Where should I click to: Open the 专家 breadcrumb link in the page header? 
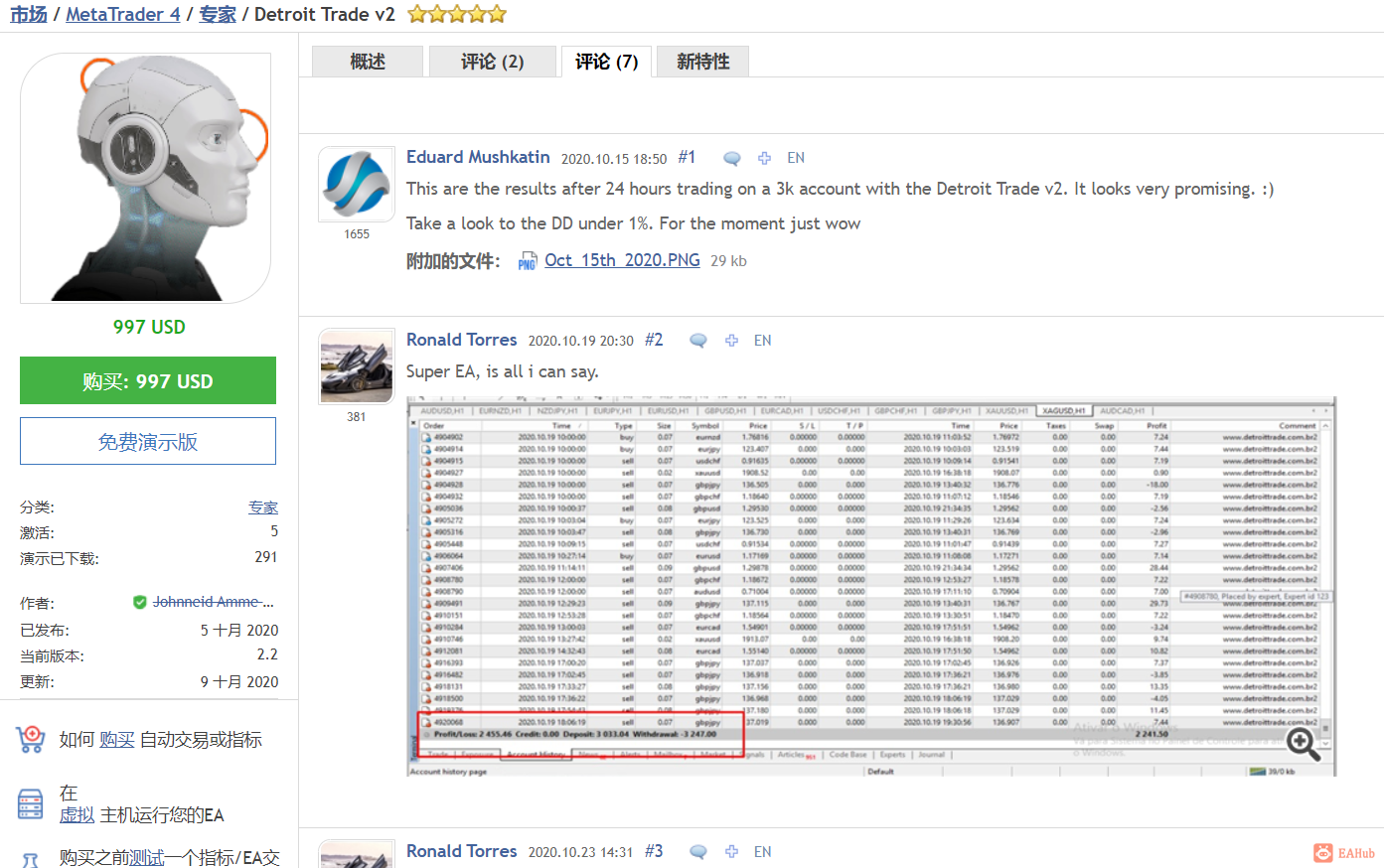(218, 15)
